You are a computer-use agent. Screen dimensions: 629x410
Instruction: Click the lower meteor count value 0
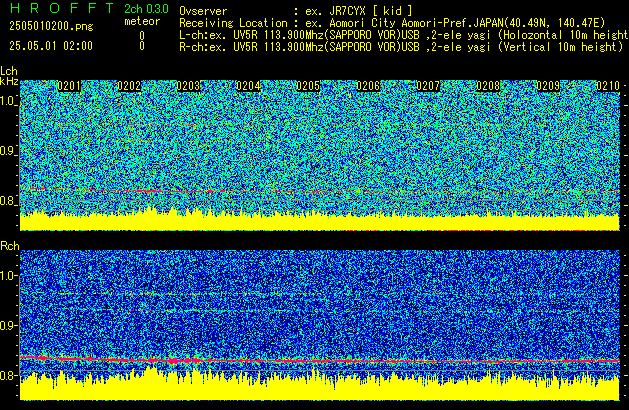142,46
